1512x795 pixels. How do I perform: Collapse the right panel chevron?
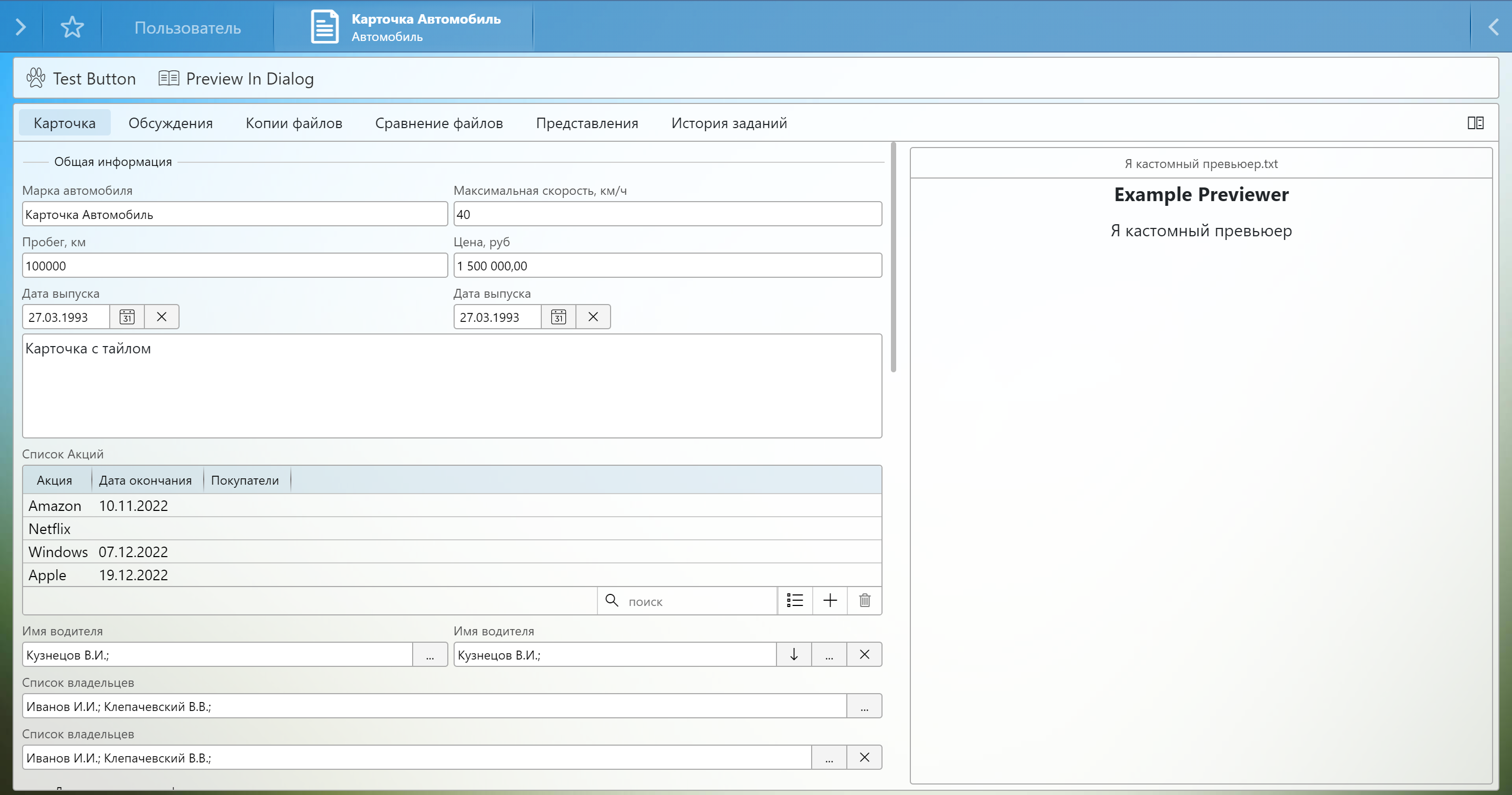click(x=1493, y=27)
